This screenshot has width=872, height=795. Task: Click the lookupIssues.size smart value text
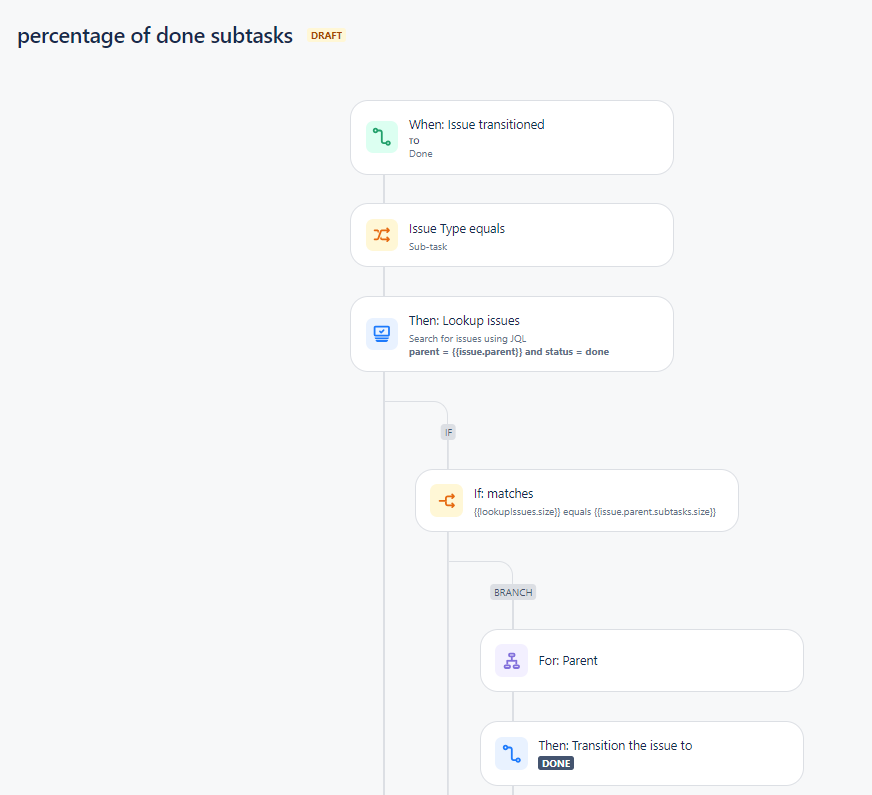tap(517, 511)
